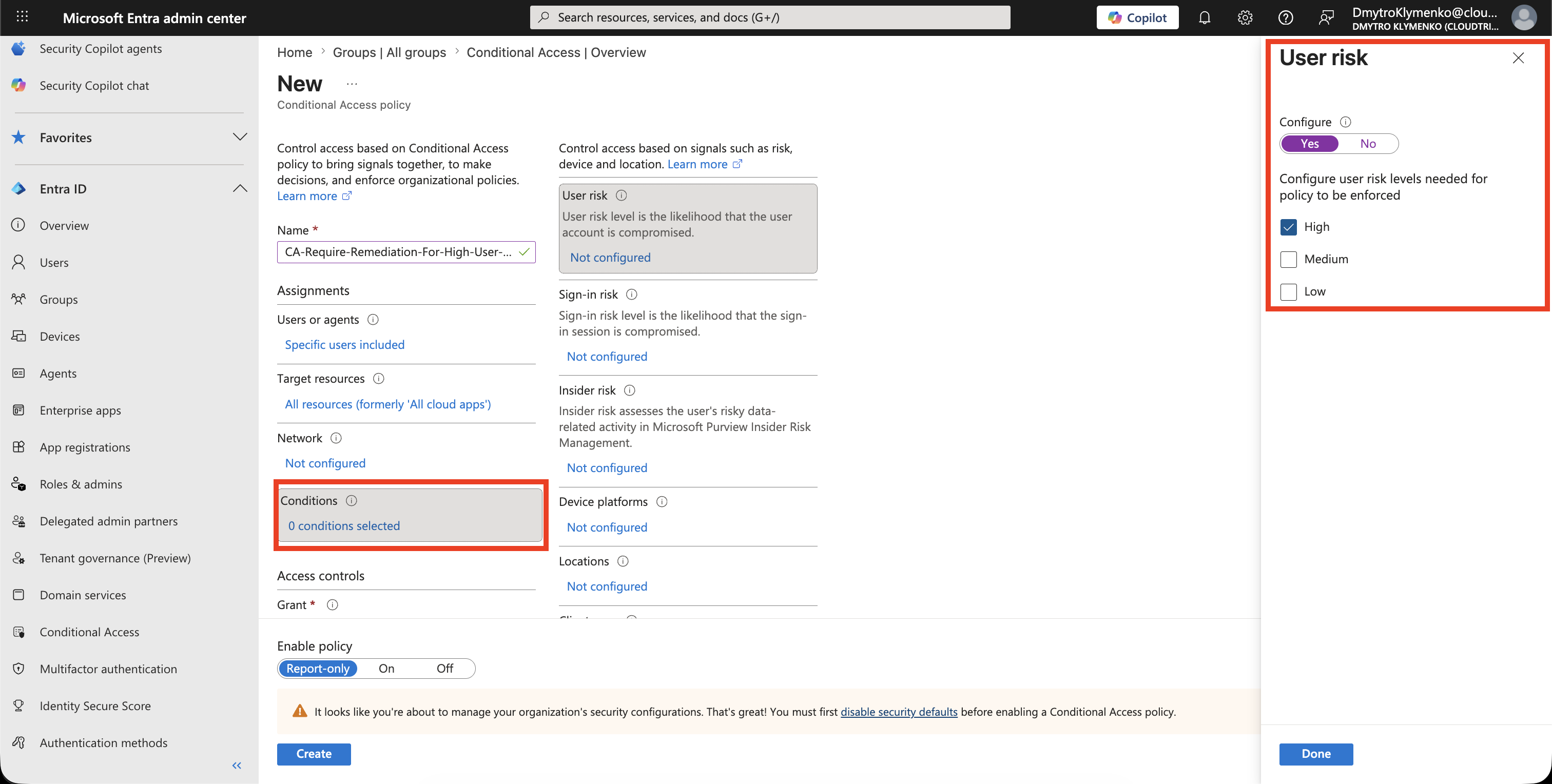This screenshot has height=784, width=1552.
Task: Open Security Copilot chat sidebar item
Action: click(94, 86)
